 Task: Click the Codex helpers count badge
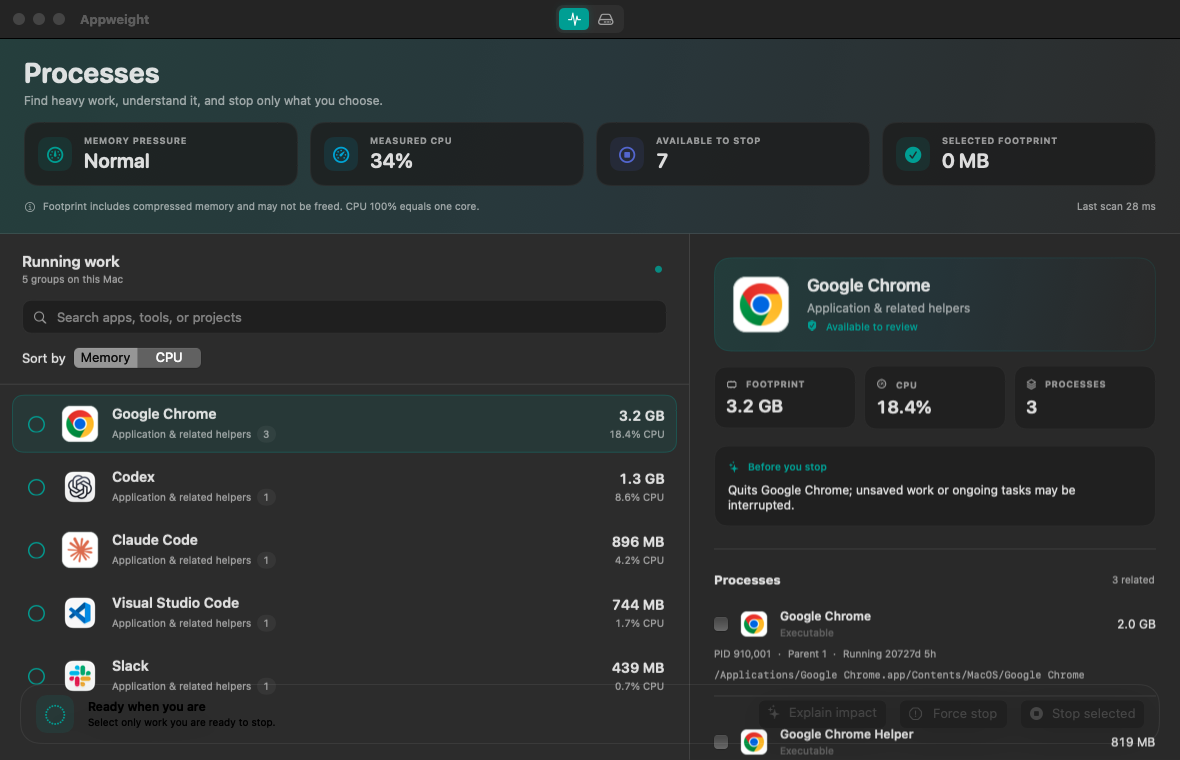tap(266, 497)
